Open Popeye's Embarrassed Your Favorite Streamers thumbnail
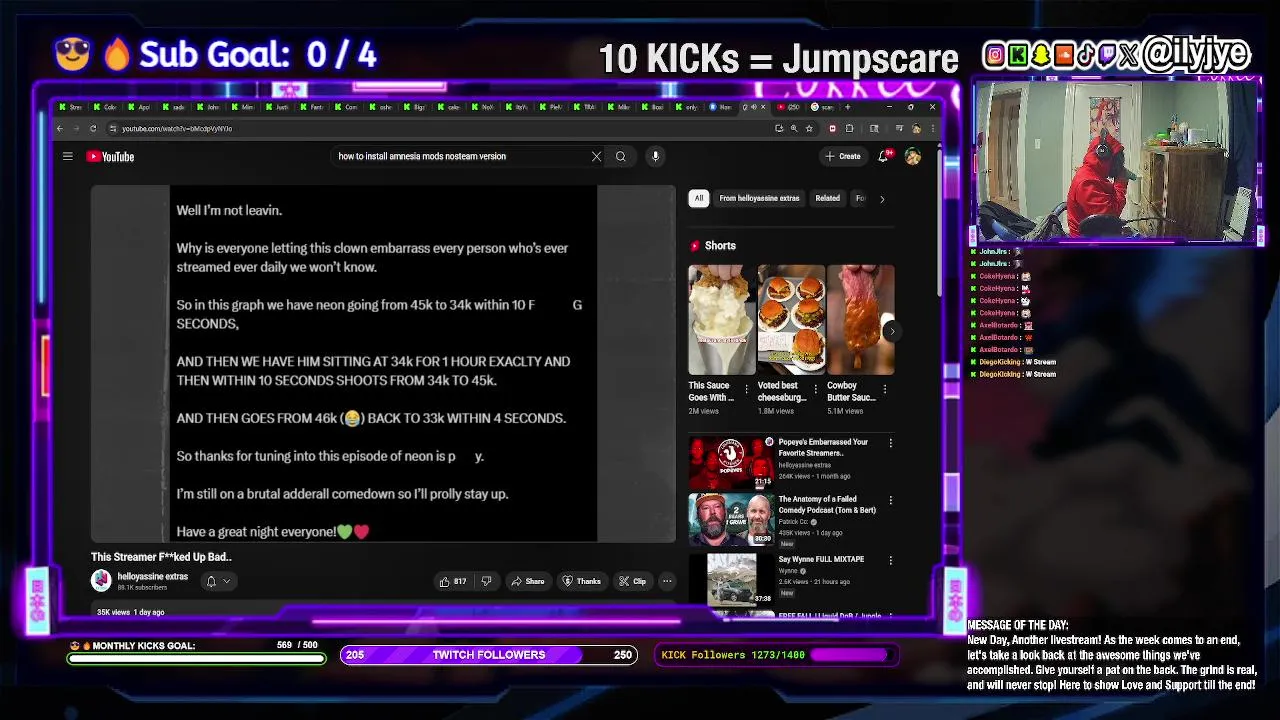The width and height of the screenshot is (1280, 720). [731, 462]
